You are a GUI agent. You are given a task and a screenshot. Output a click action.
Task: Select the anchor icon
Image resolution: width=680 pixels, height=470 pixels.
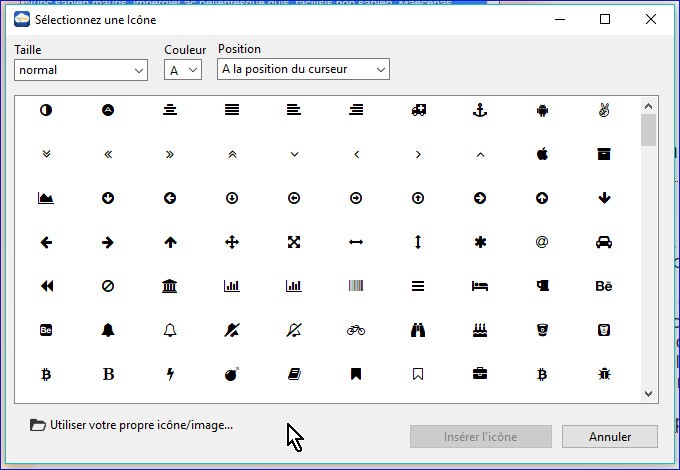point(479,110)
